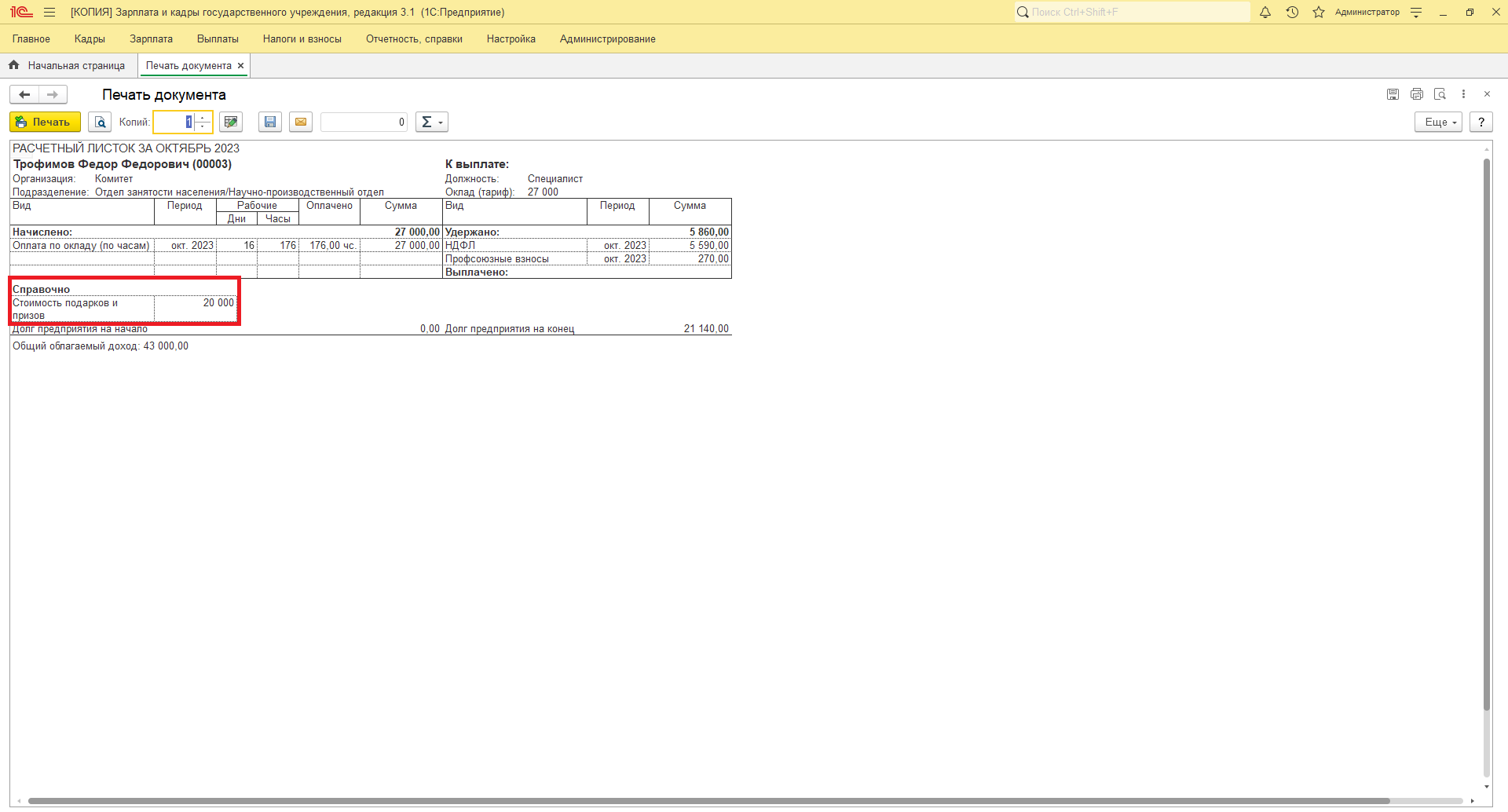The height and width of the screenshot is (812, 1508).
Task: Select the 'Общий облагаемый доход: 43 000,00' line
Action: coord(101,346)
